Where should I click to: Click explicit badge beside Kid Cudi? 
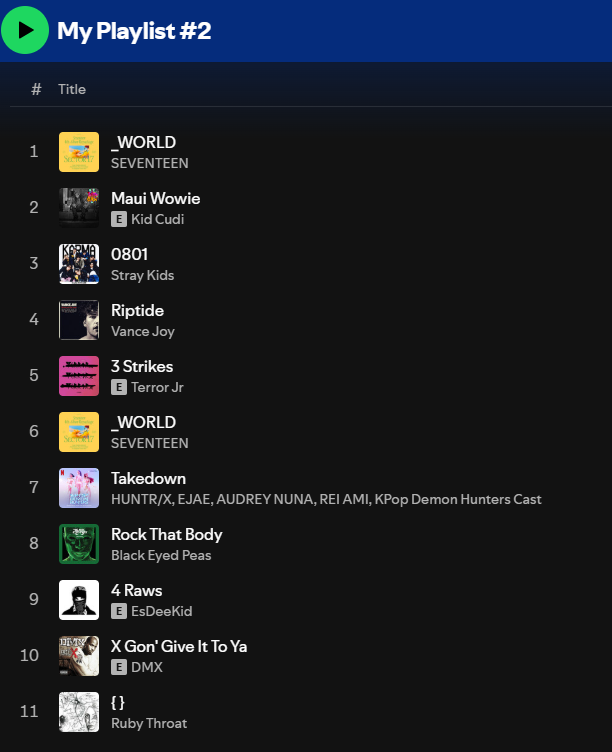(x=119, y=220)
